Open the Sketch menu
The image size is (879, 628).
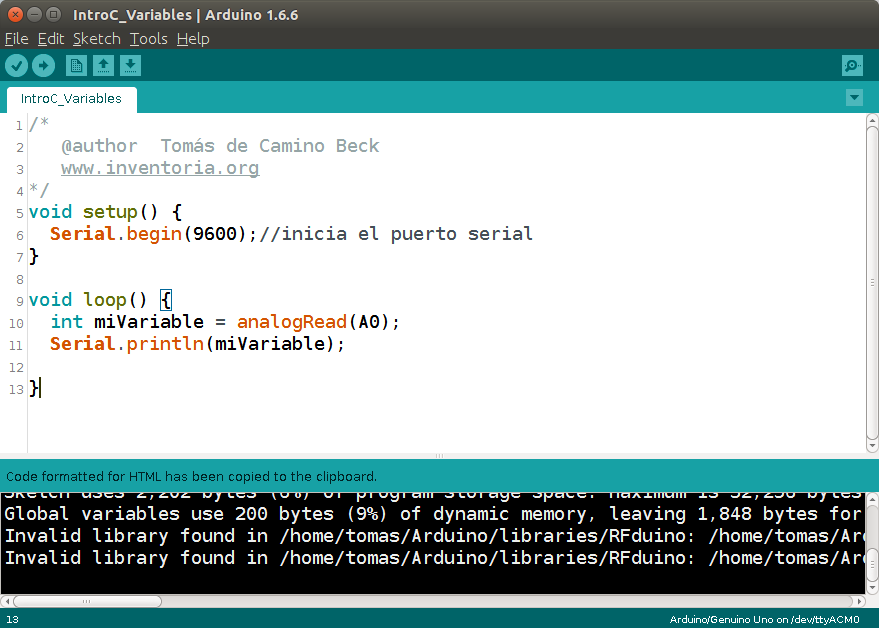[x=96, y=39]
